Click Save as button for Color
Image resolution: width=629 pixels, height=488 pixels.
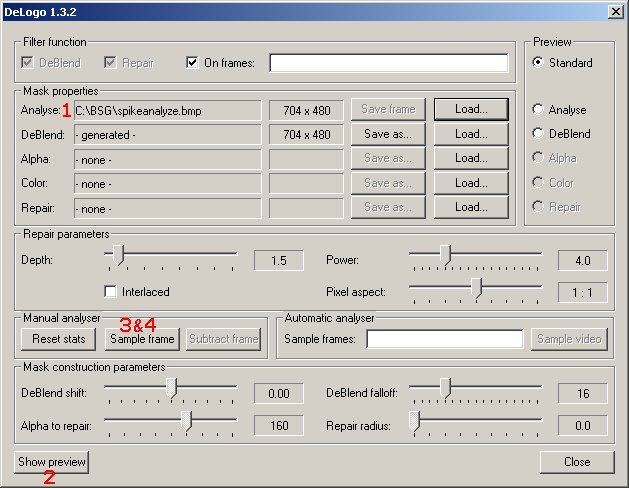(388, 183)
